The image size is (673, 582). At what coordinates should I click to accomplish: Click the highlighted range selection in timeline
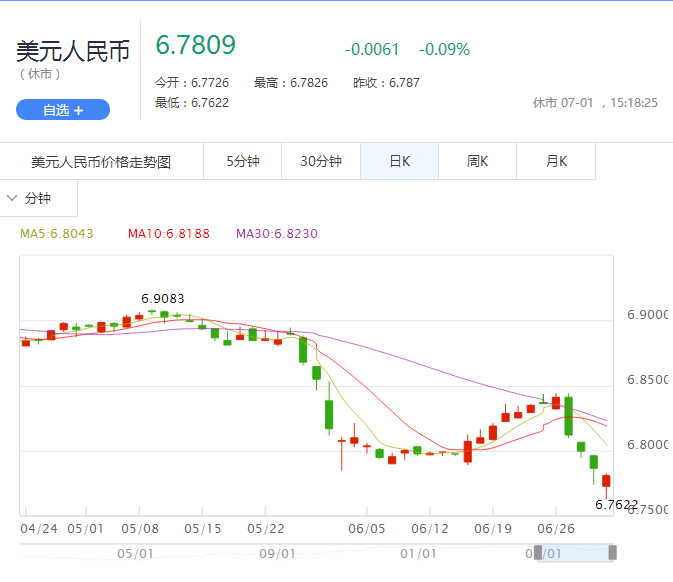(x=575, y=552)
